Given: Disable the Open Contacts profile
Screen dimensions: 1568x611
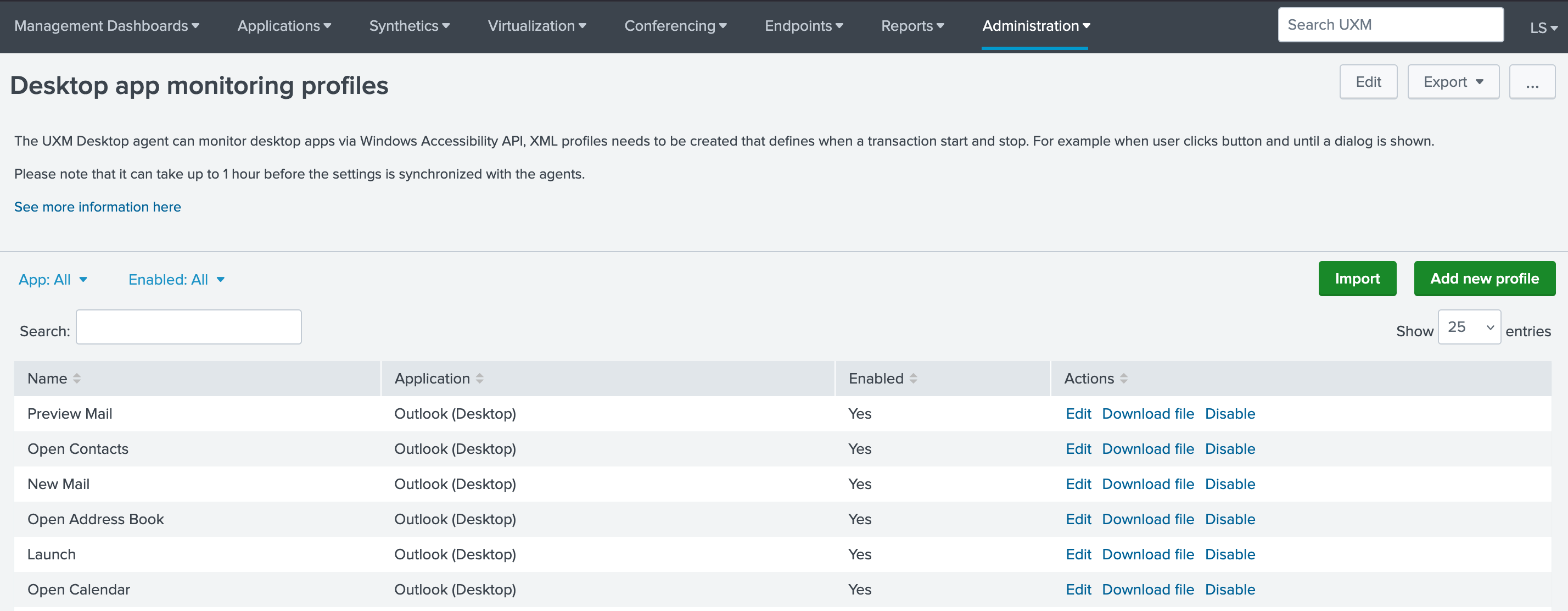Looking at the screenshot, I should coord(1230,449).
